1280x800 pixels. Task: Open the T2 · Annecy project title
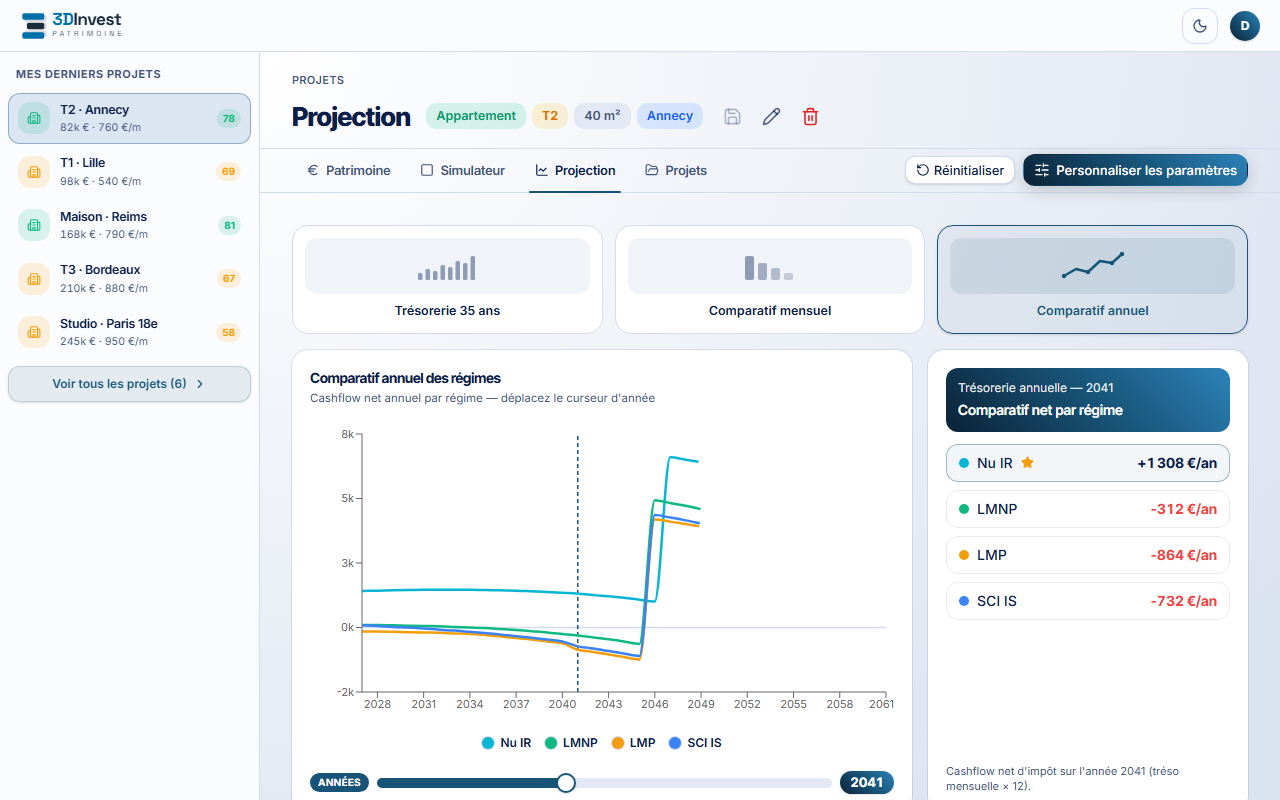tap(94, 110)
